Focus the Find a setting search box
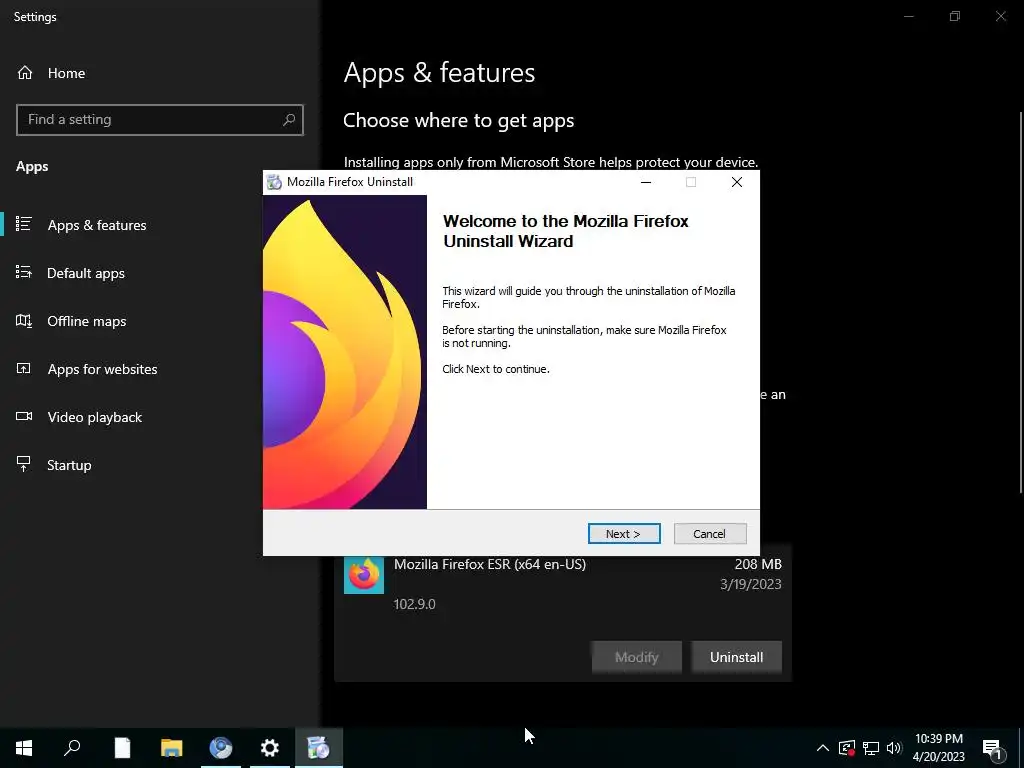Viewport: 1024px width, 768px height. [159, 120]
